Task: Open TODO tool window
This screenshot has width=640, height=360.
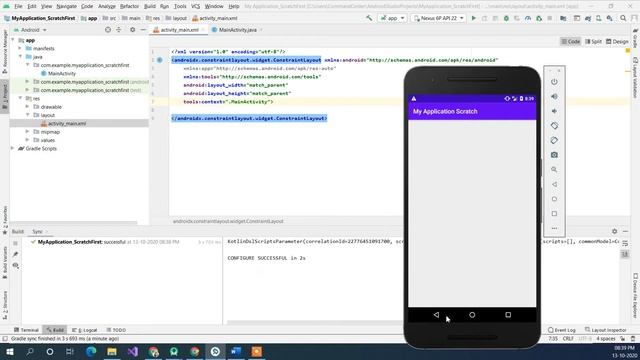Action: pyautogui.click(x=116, y=330)
